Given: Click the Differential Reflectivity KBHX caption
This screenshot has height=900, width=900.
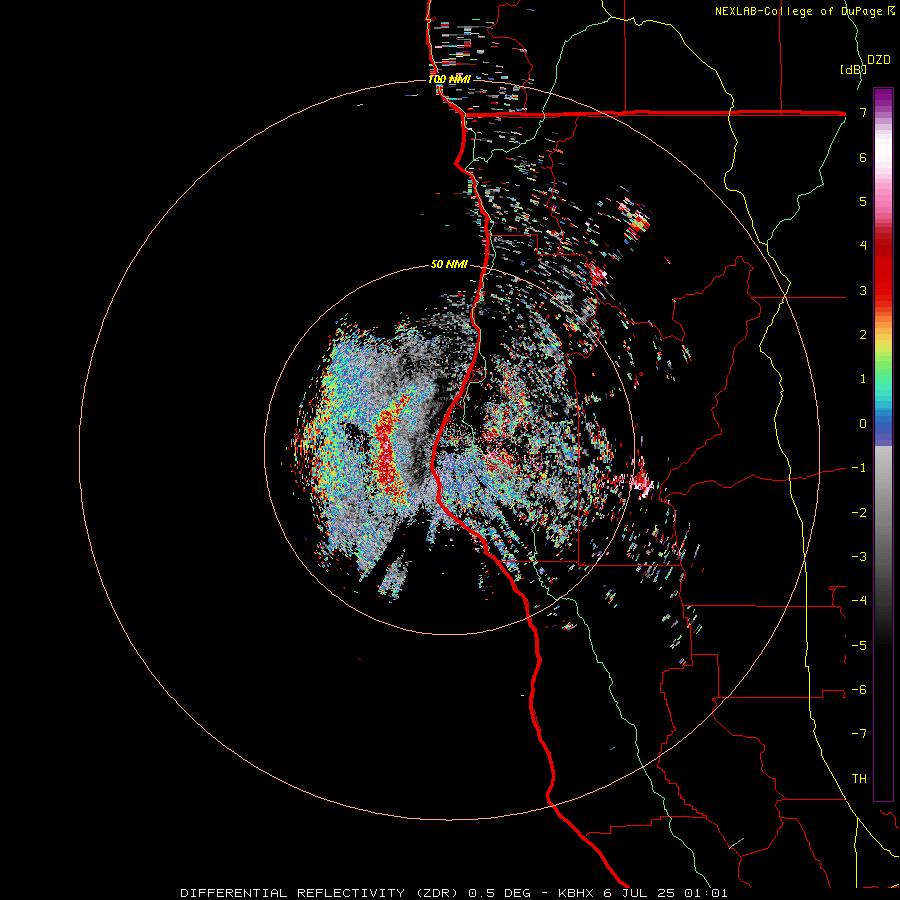Looking at the screenshot, I should [x=453, y=893].
